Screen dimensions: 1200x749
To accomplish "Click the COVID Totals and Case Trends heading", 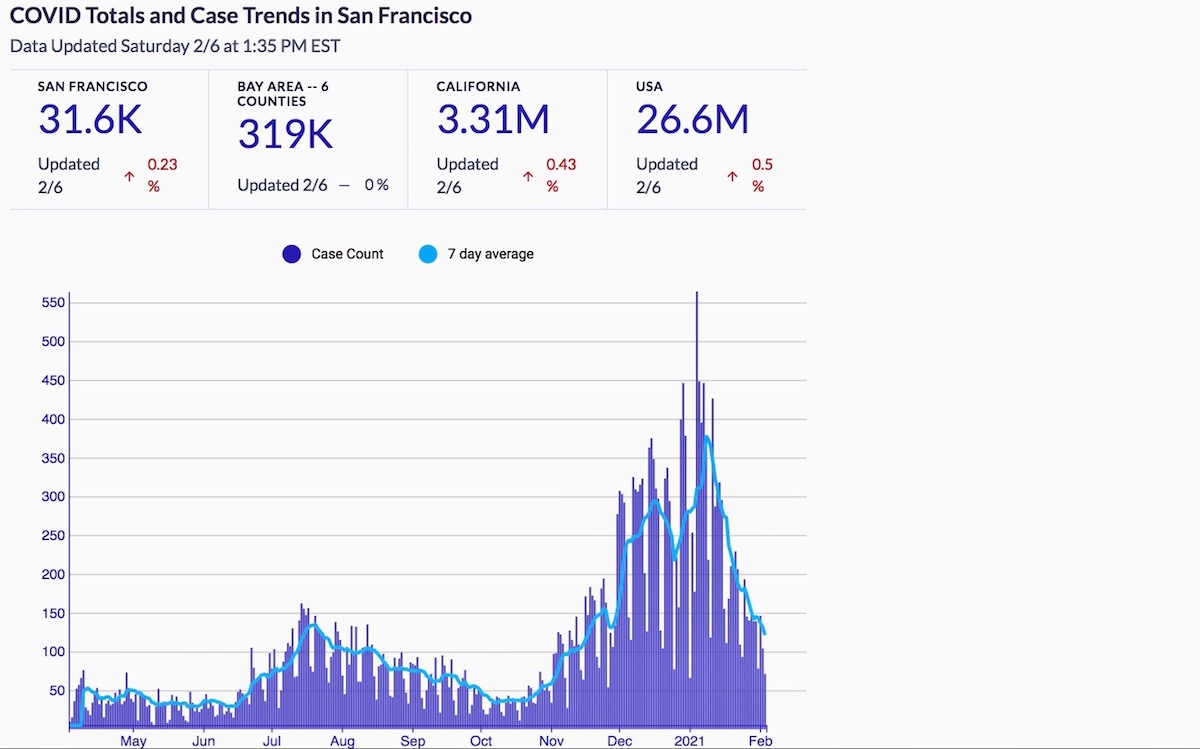I will pyautogui.click(x=240, y=16).
